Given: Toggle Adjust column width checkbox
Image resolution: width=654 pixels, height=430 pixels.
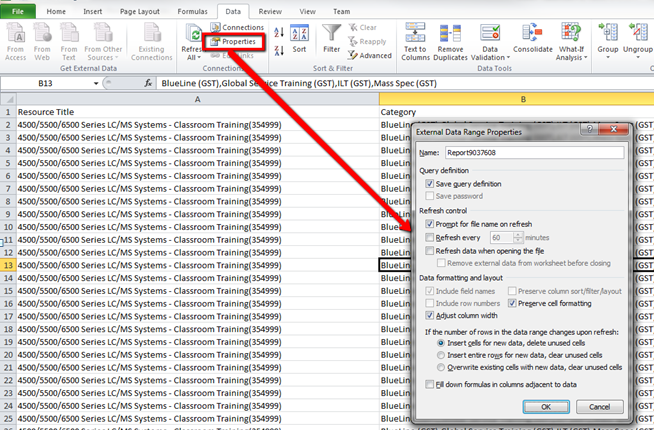Looking at the screenshot, I should click(x=430, y=315).
